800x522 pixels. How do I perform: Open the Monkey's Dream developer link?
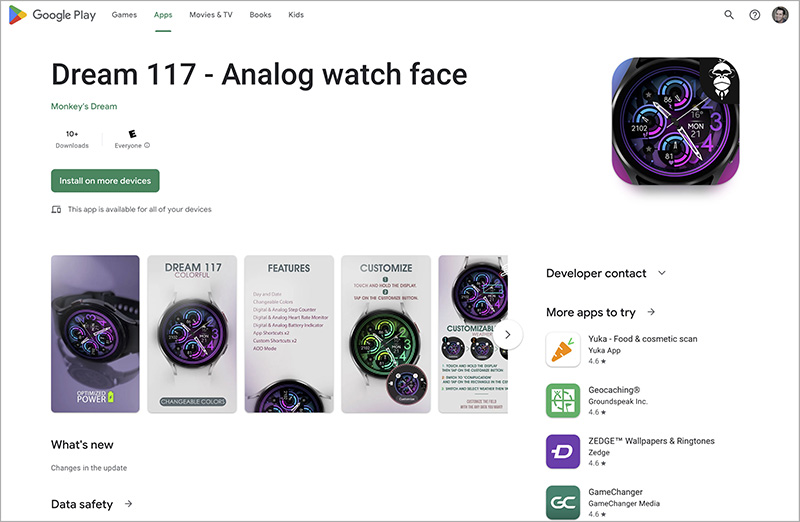tap(84, 106)
